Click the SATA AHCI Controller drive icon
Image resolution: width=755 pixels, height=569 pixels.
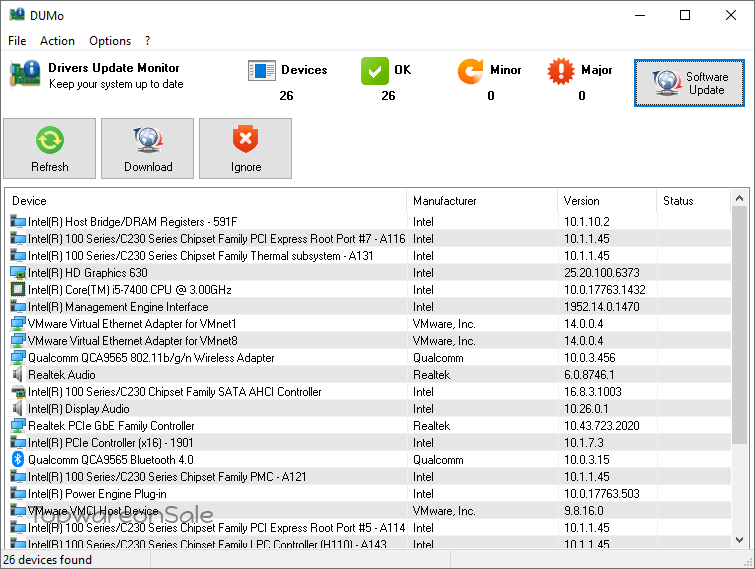(x=18, y=392)
